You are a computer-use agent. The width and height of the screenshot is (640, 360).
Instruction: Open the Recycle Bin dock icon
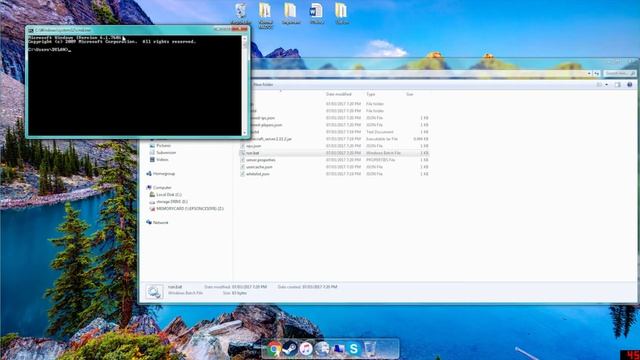(370, 349)
